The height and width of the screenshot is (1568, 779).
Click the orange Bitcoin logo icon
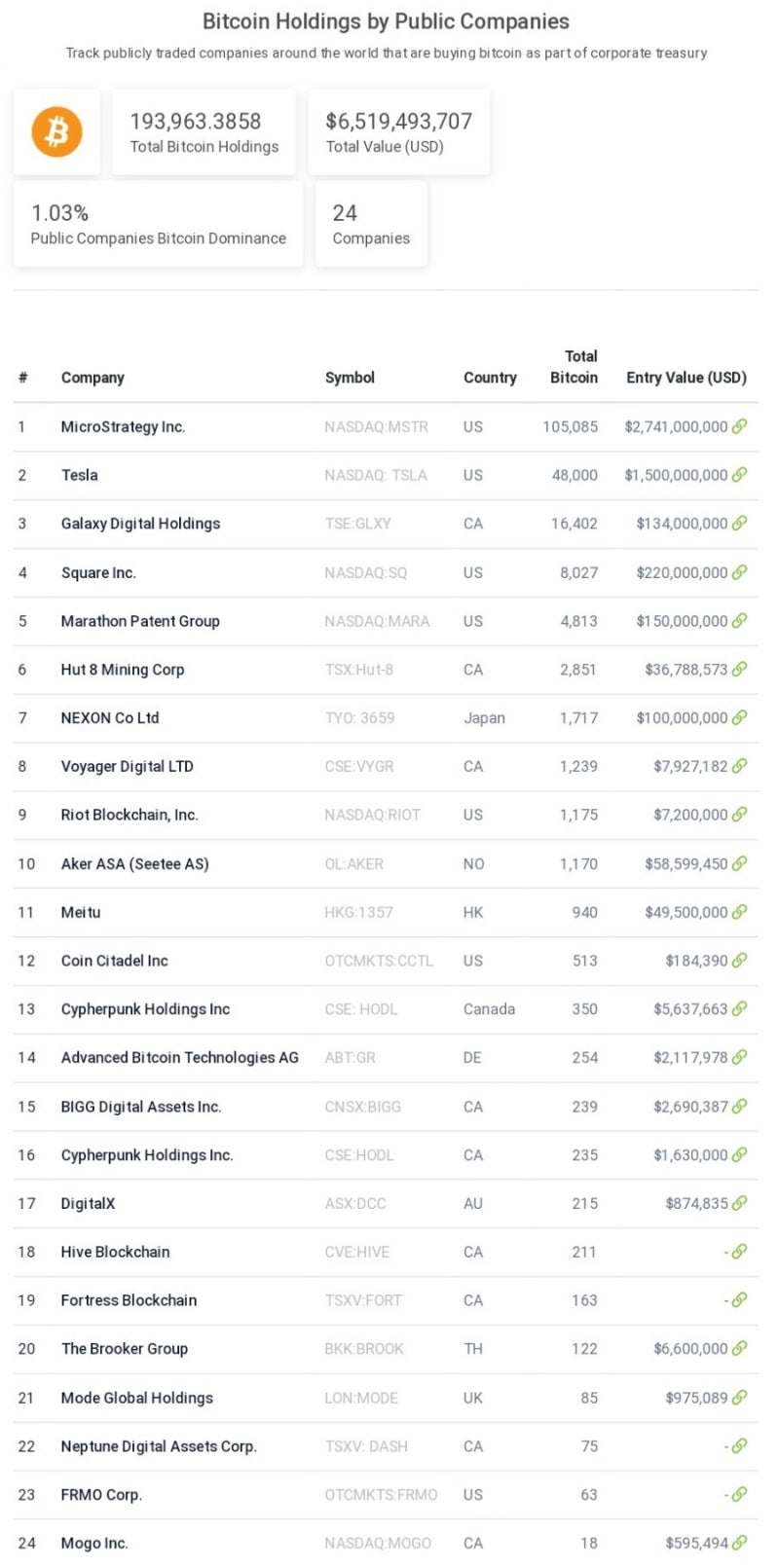tap(56, 132)
